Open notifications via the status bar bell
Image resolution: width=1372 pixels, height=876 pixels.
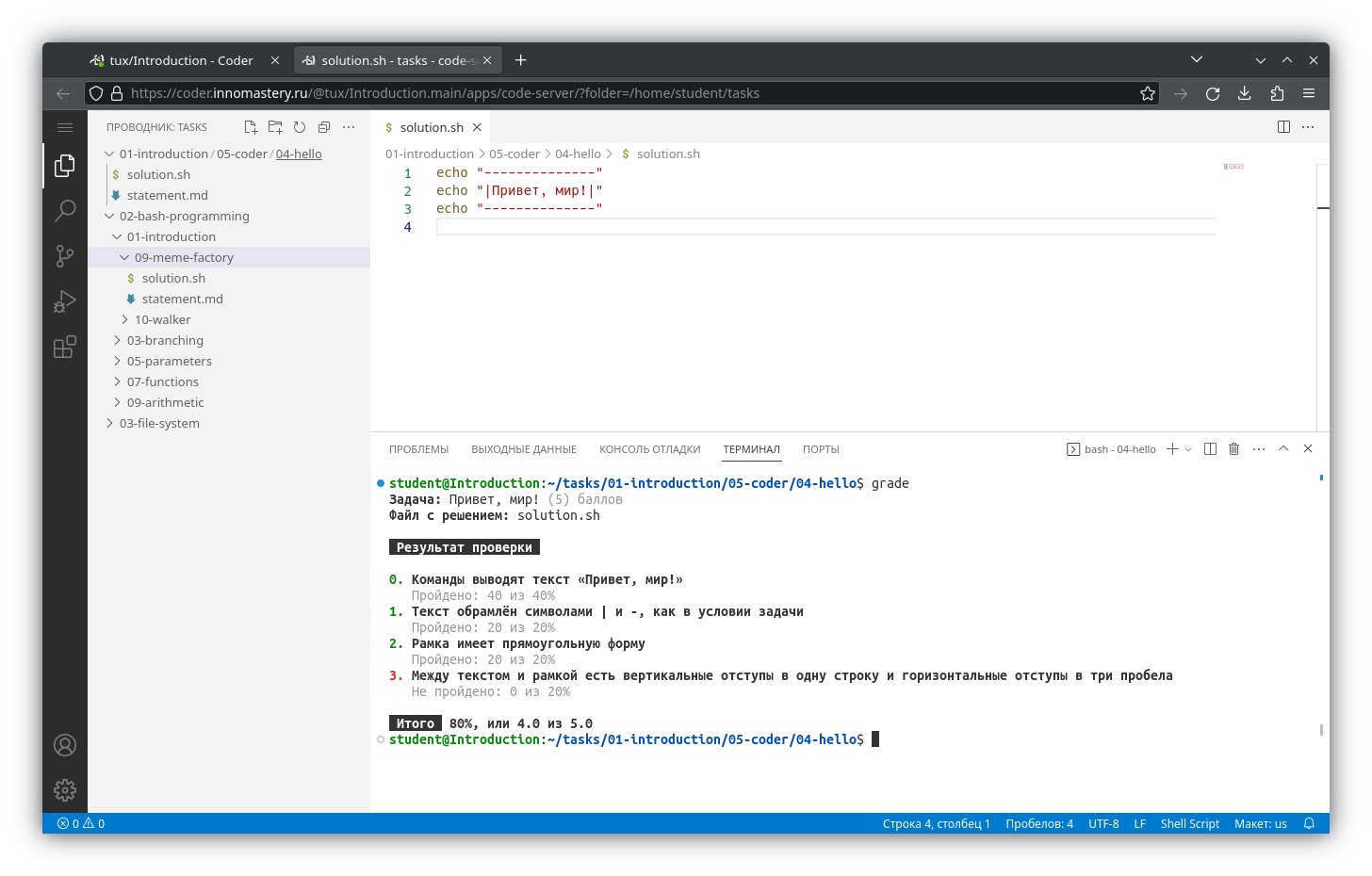tap(1309, 823)
